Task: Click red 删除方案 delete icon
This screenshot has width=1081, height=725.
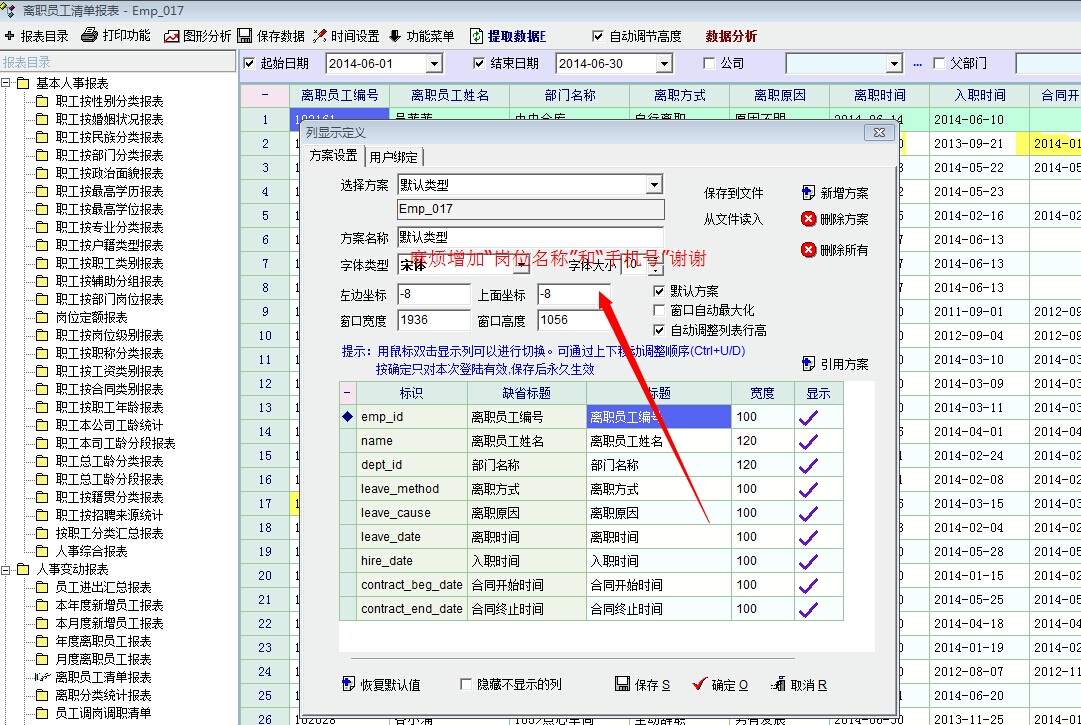Action: [x=809, y=219]
